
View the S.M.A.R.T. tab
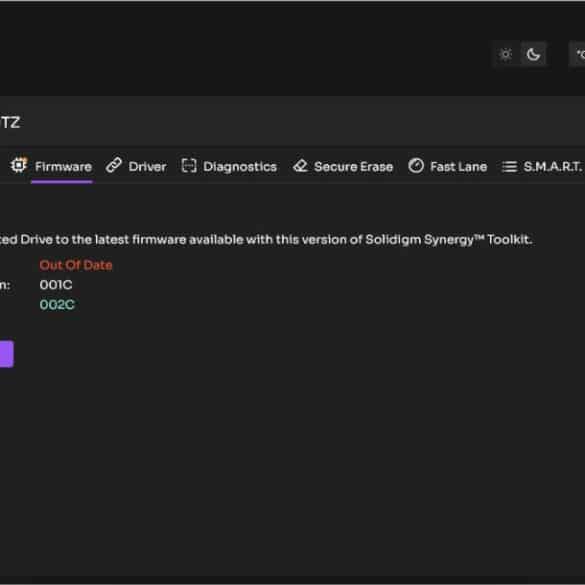552,167
